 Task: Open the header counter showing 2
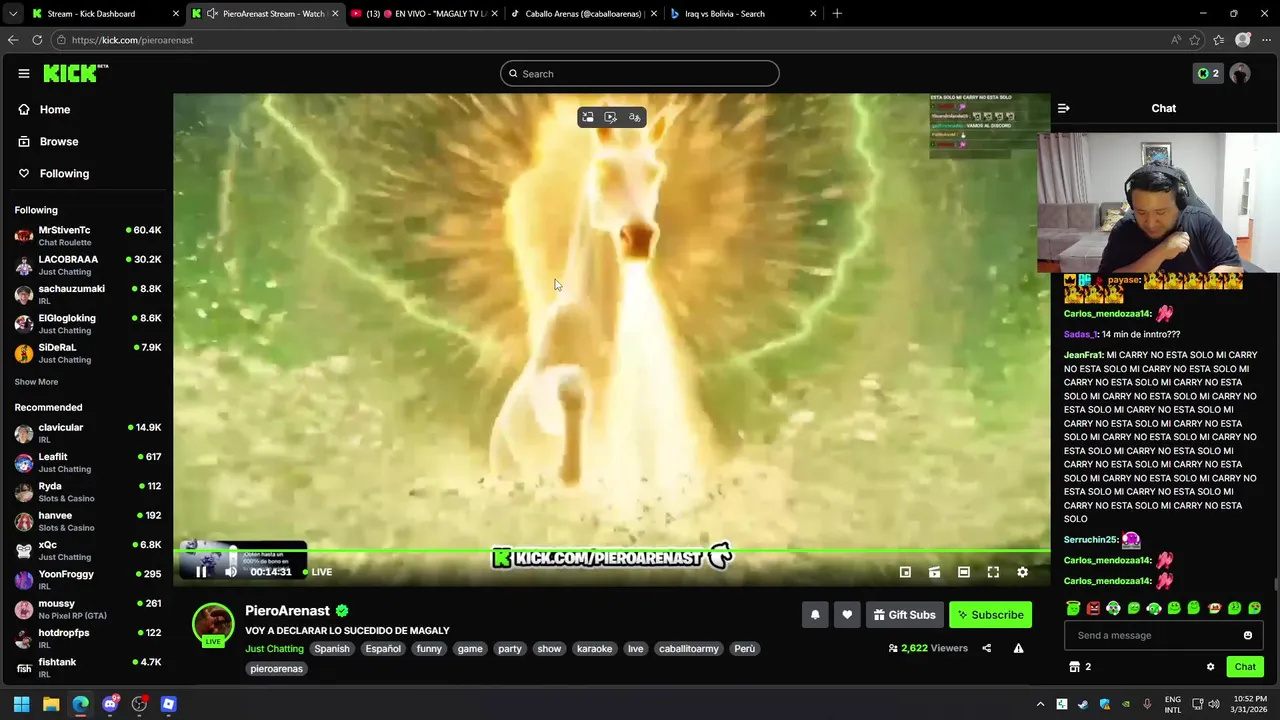1208,73
